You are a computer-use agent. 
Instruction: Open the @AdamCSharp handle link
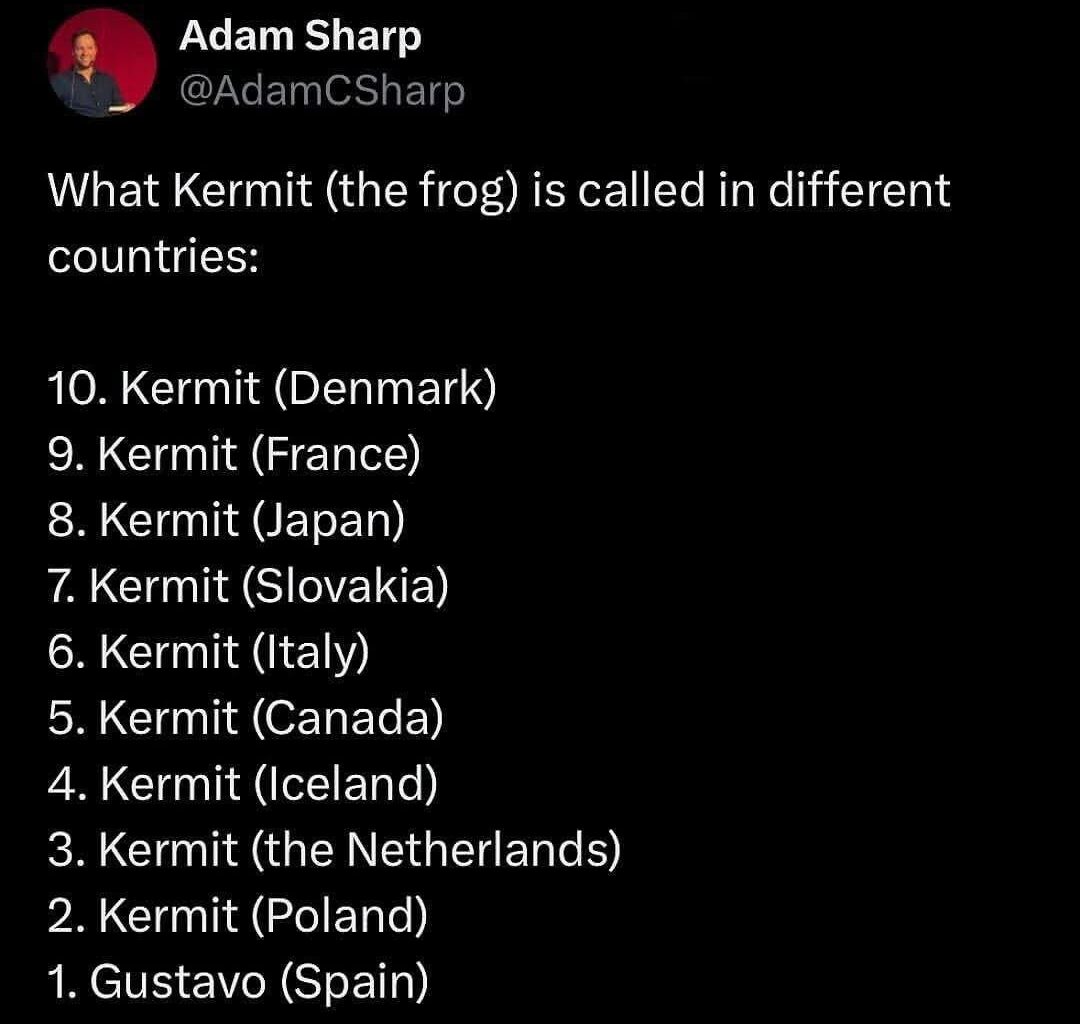pos(321,91)
